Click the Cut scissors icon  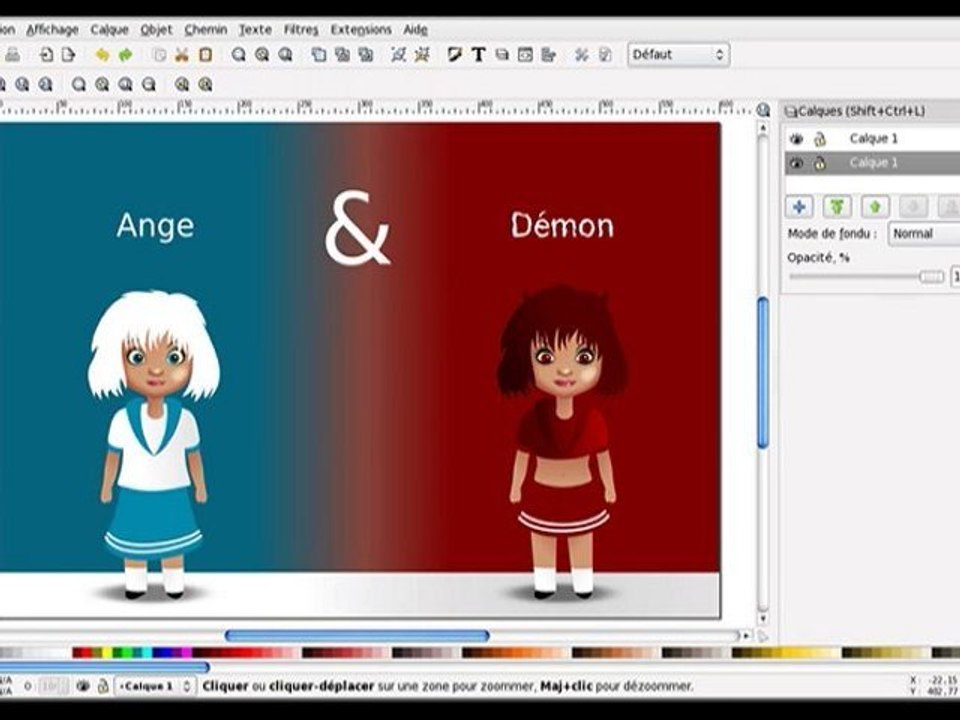point(181,55)
